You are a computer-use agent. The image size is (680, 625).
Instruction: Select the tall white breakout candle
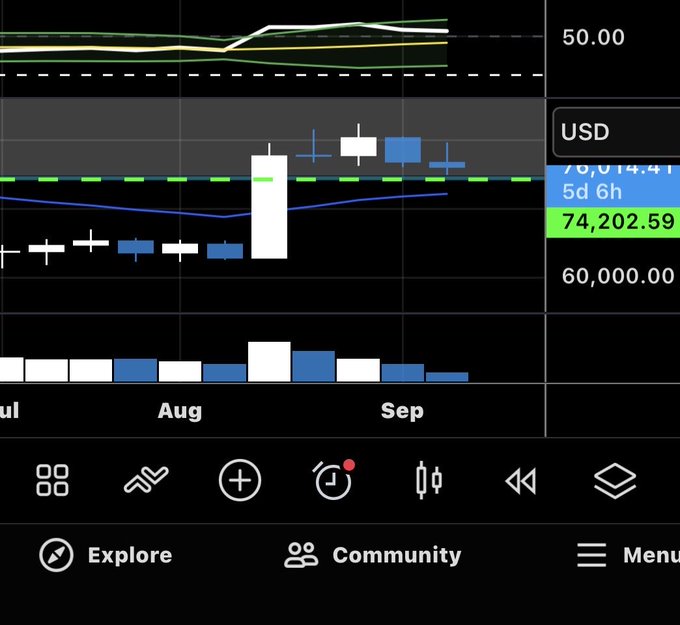pos(269,206)
